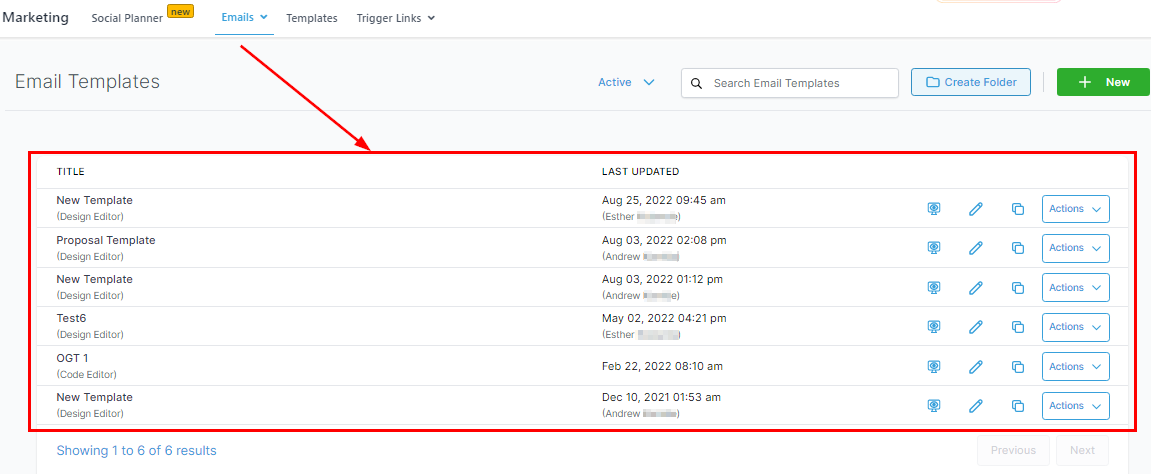The width and height of the screenshot is (1151, 474).
Task: Open Actions menu for OGT 1
Action: [x=1075, y=367]
